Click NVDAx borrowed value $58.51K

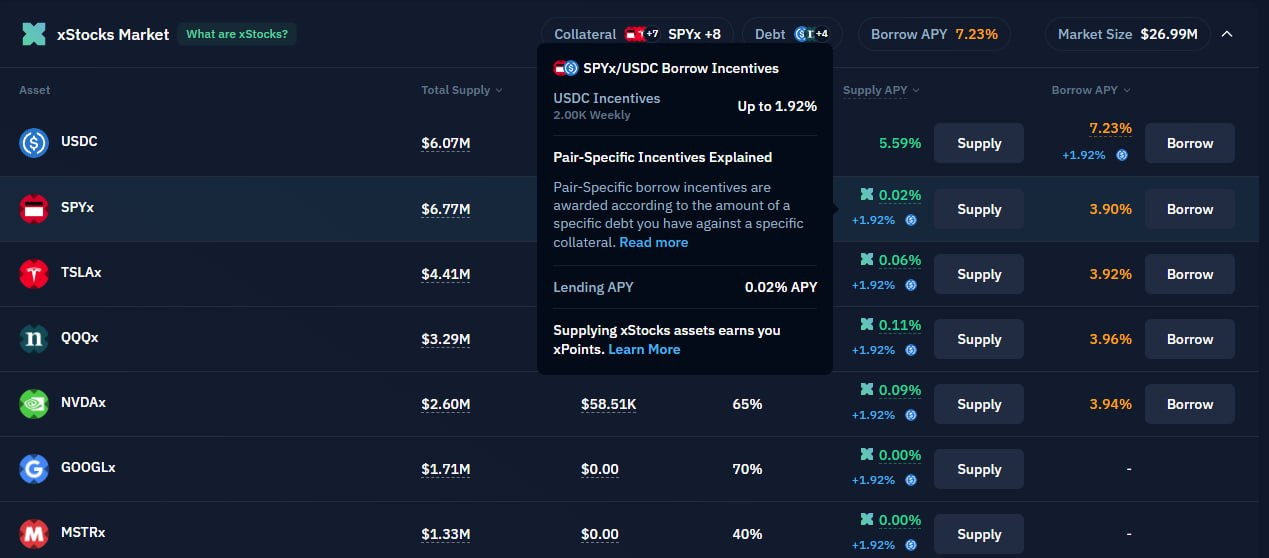(609, 404)
